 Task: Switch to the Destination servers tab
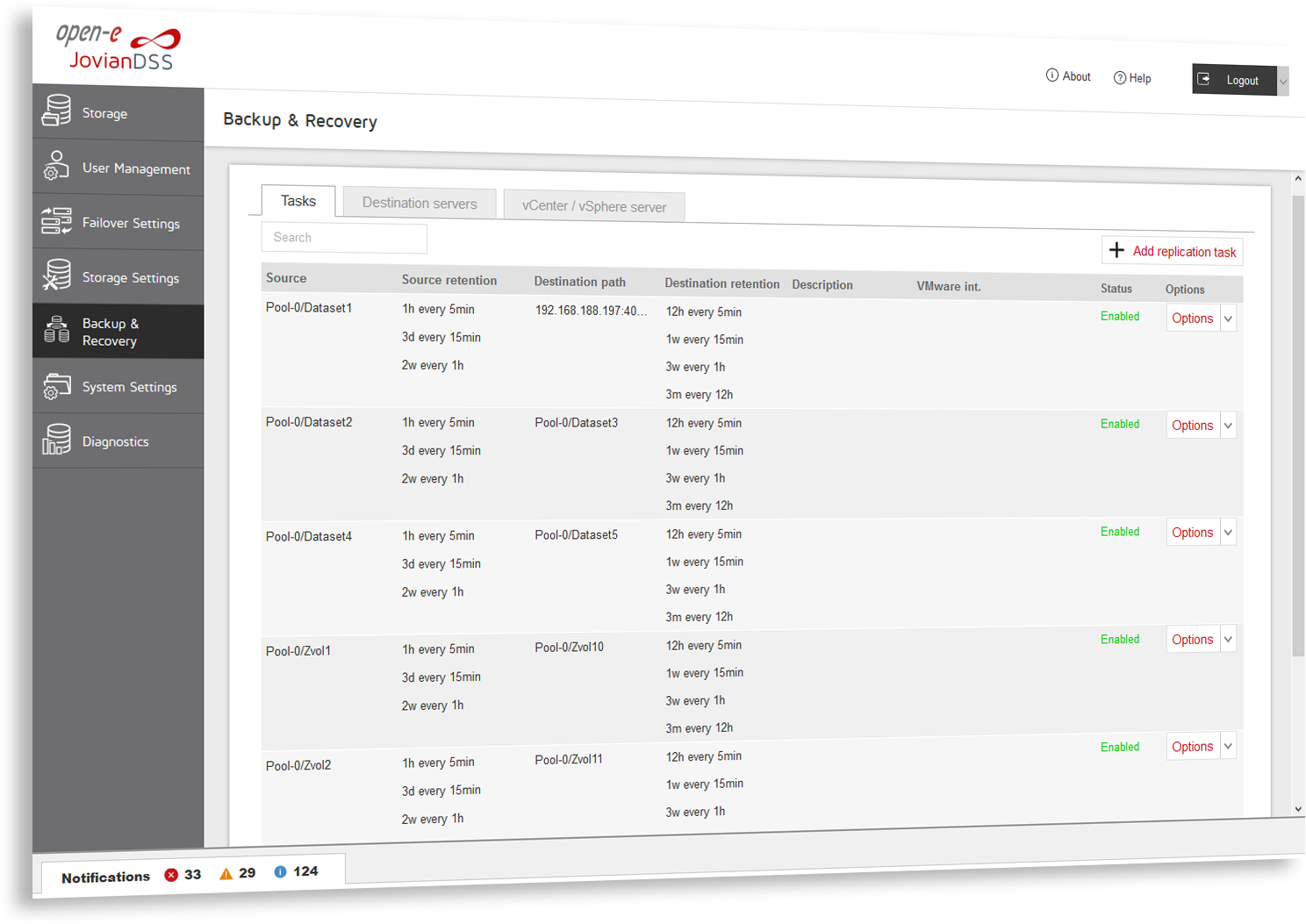(420, 204)
